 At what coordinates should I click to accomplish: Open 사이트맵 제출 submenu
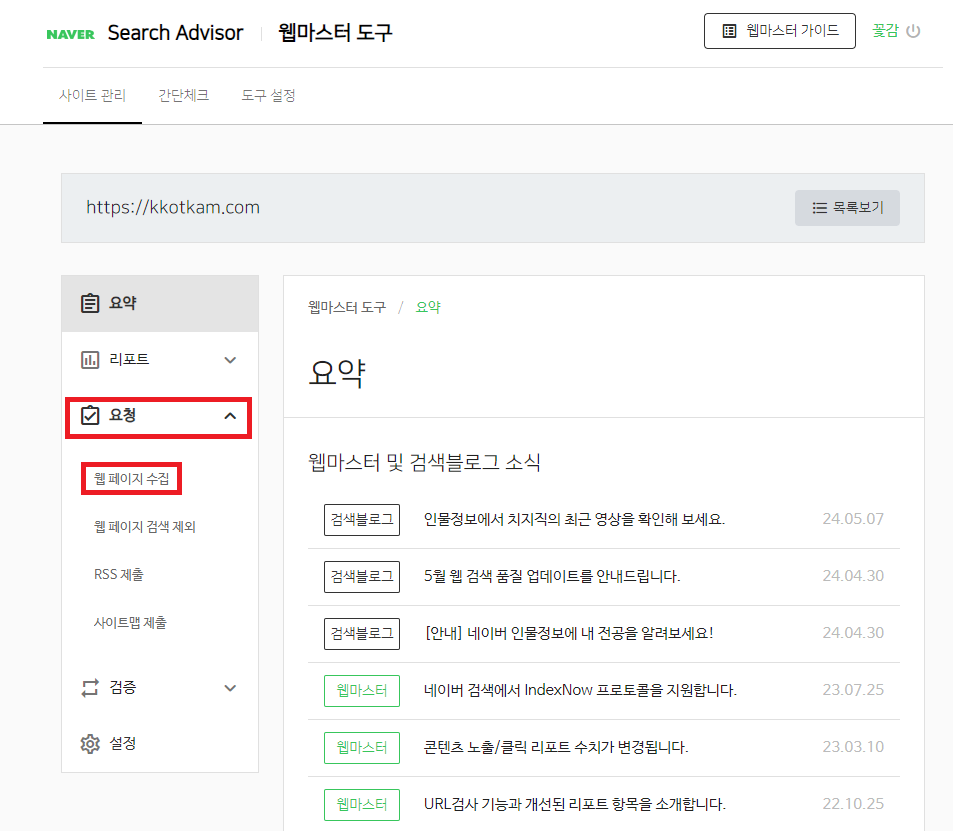tap(130, 622)
